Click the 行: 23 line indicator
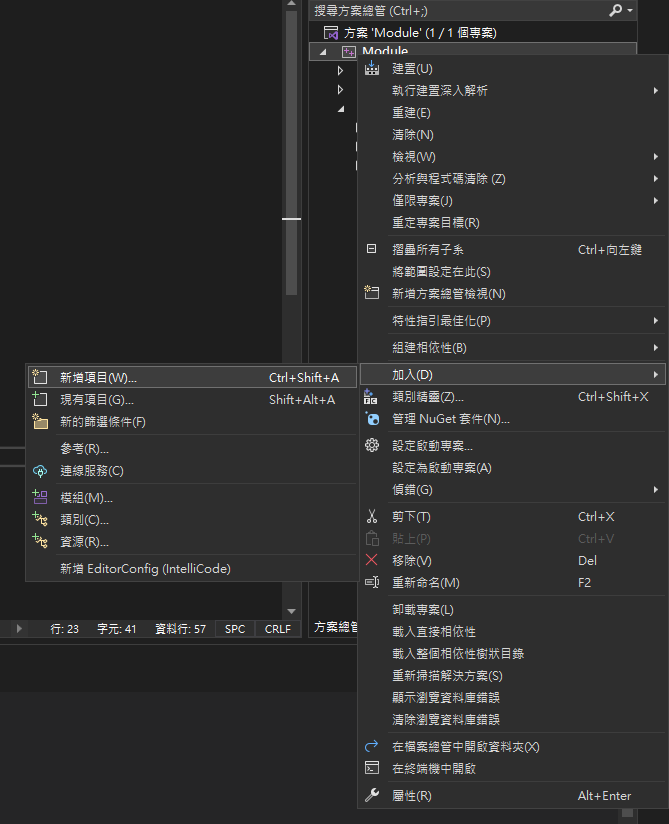This screenshot has width=669, height=824. click(x=65, y=629)
